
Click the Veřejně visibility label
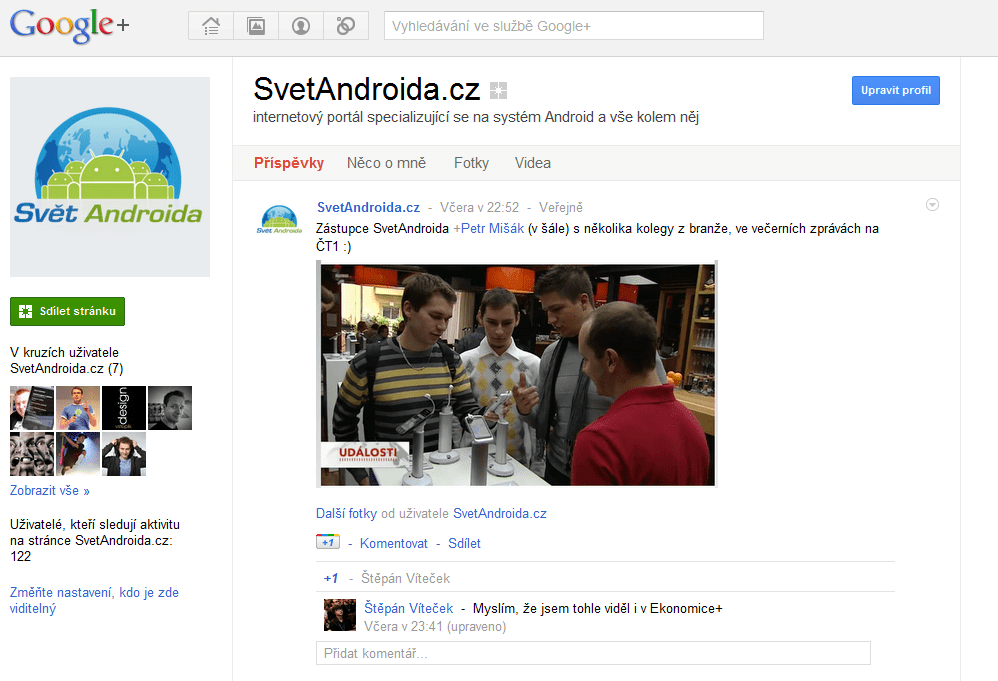[x=561, y=207]
